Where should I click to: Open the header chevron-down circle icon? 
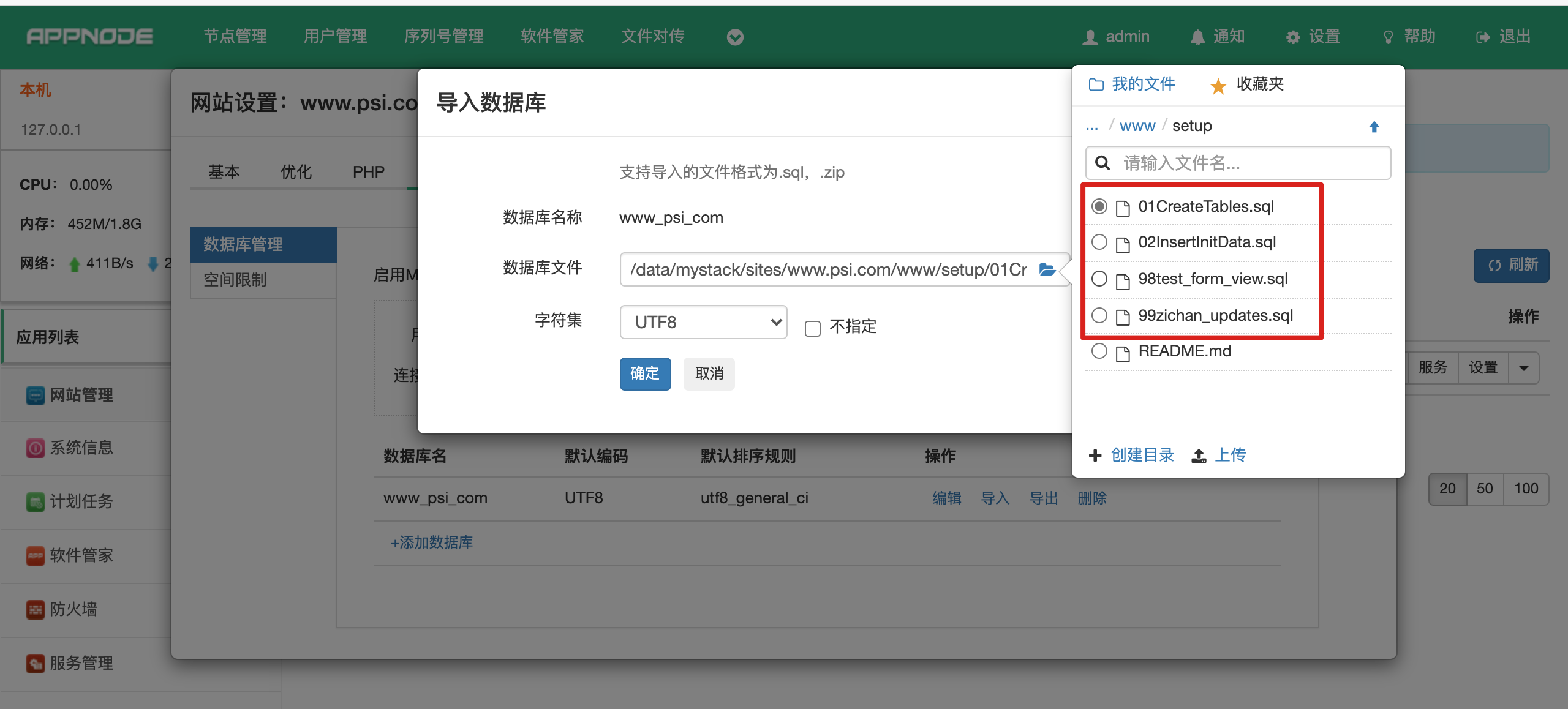[735, 37]
